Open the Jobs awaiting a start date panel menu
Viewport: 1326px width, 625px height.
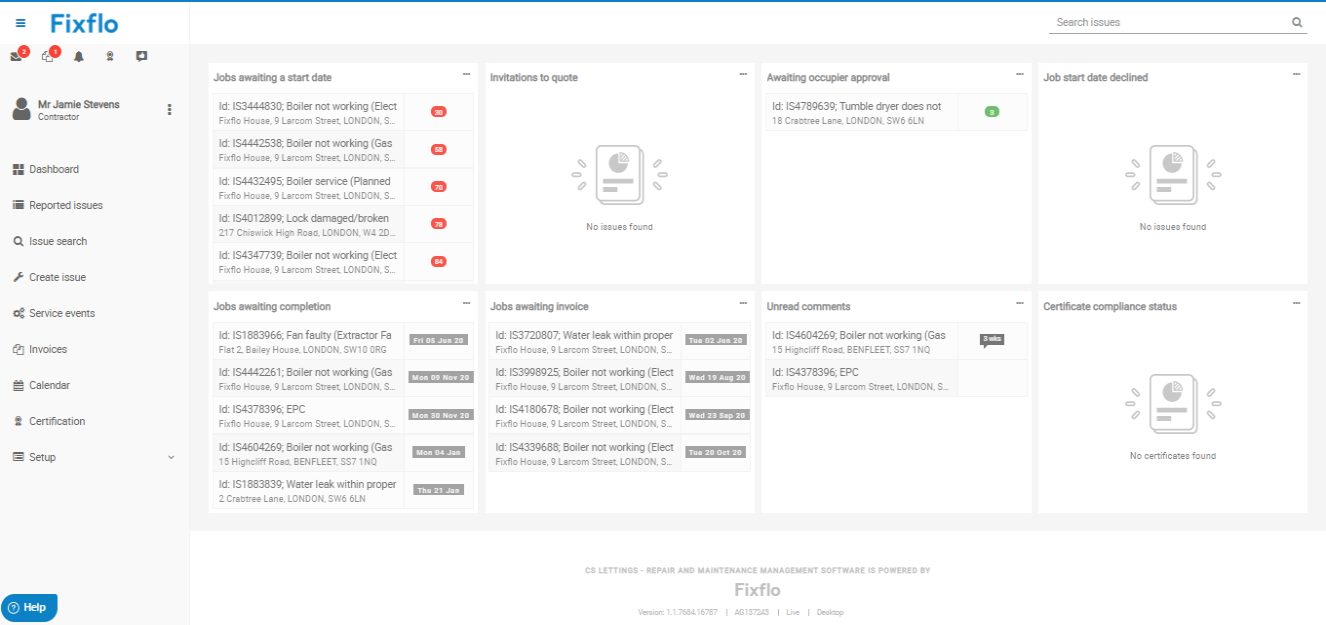pyautogui.click(x=466, y=74)
